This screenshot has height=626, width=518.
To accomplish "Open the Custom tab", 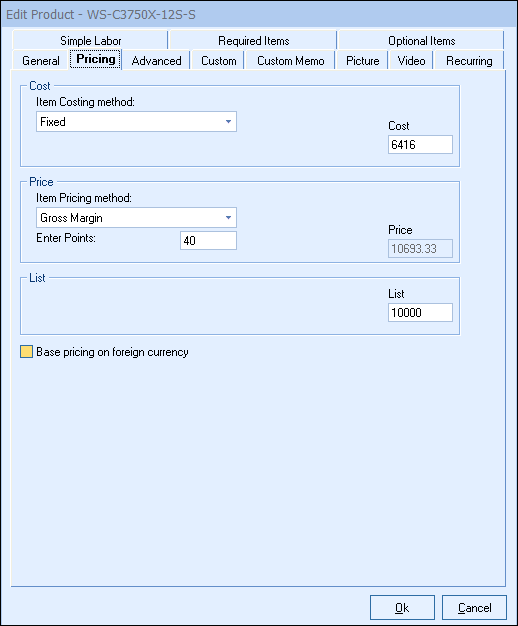I will coord(218,61).
